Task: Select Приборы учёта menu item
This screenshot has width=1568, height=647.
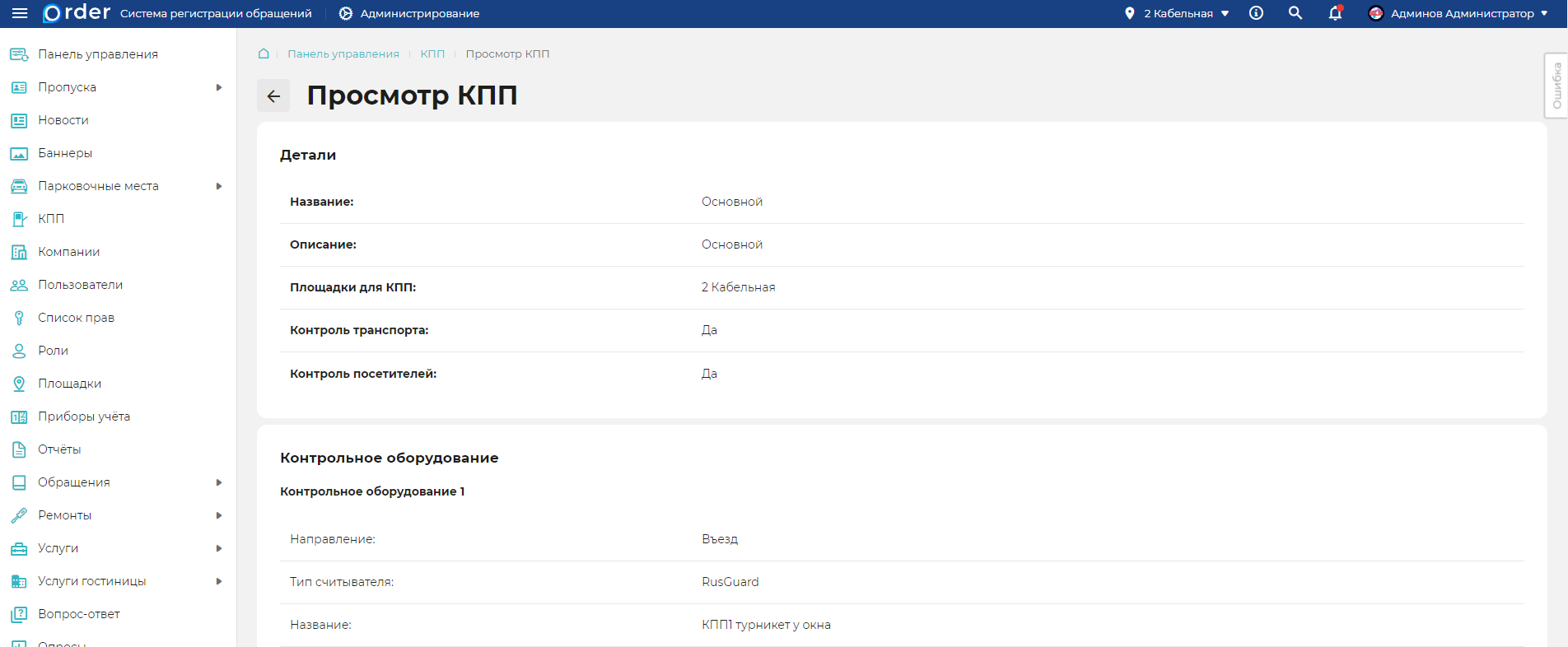Action: 84,417
